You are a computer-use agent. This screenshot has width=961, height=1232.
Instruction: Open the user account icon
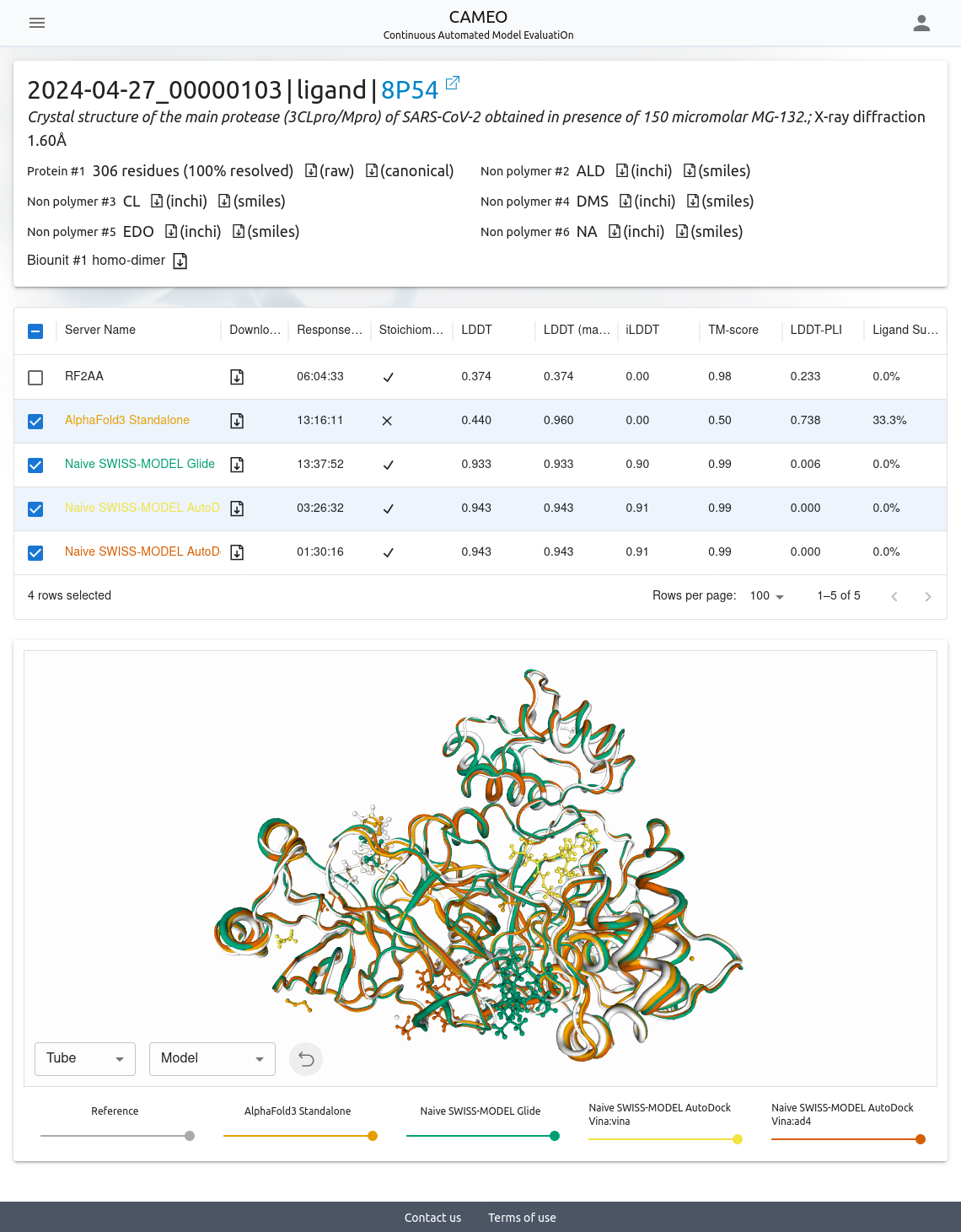click(921, 23)
